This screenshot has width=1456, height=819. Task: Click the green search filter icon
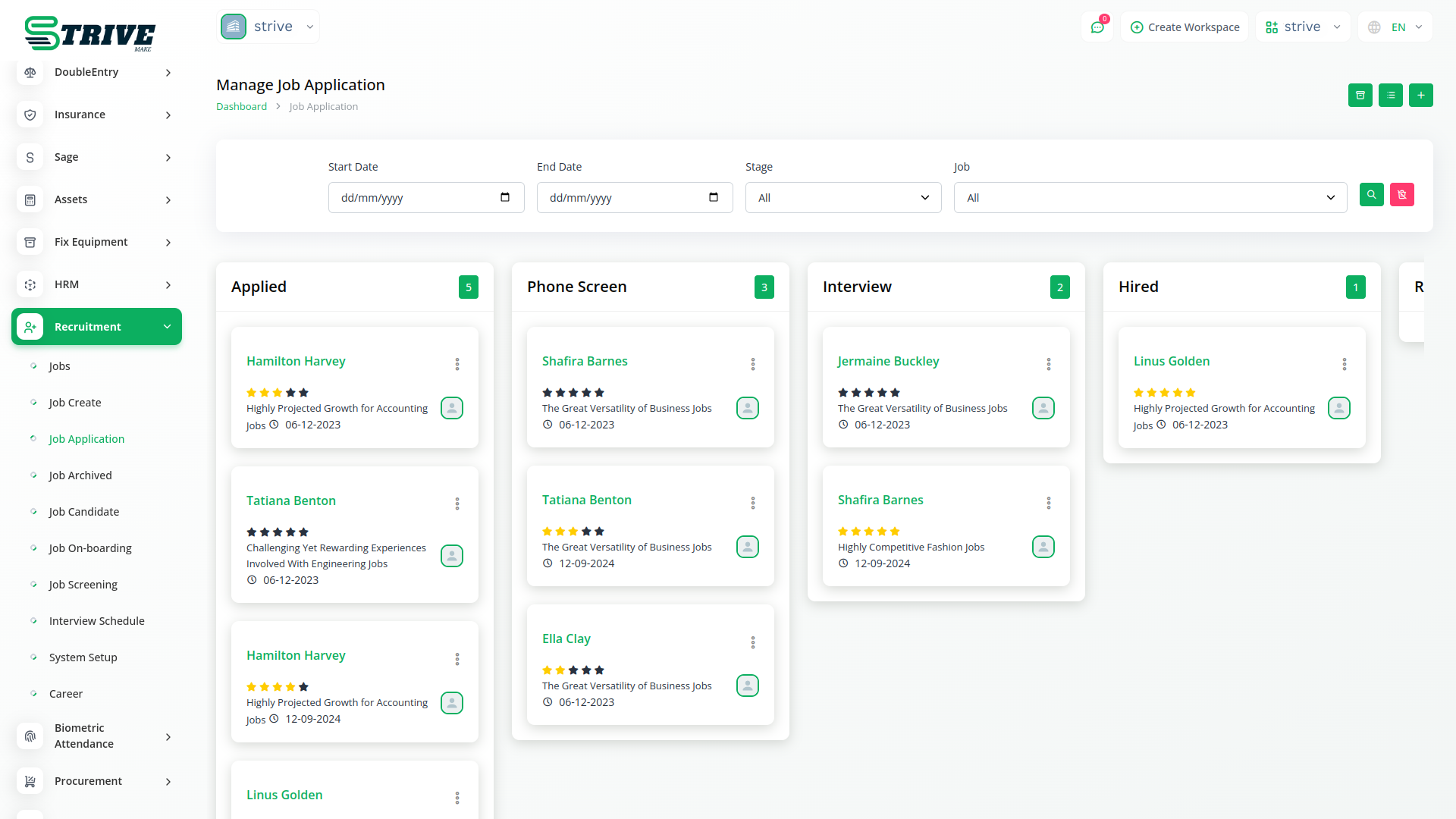[x=1371, y=195]
